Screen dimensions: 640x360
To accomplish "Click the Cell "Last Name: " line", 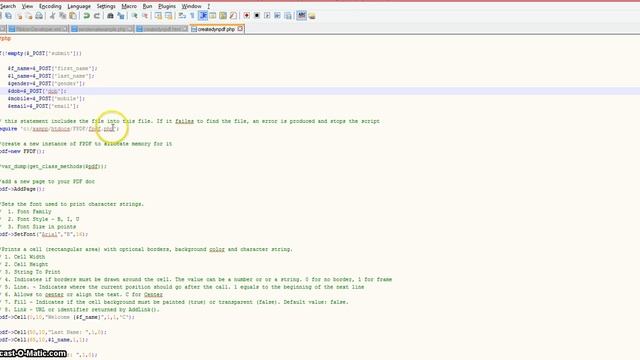I will [x=53, y=332].
